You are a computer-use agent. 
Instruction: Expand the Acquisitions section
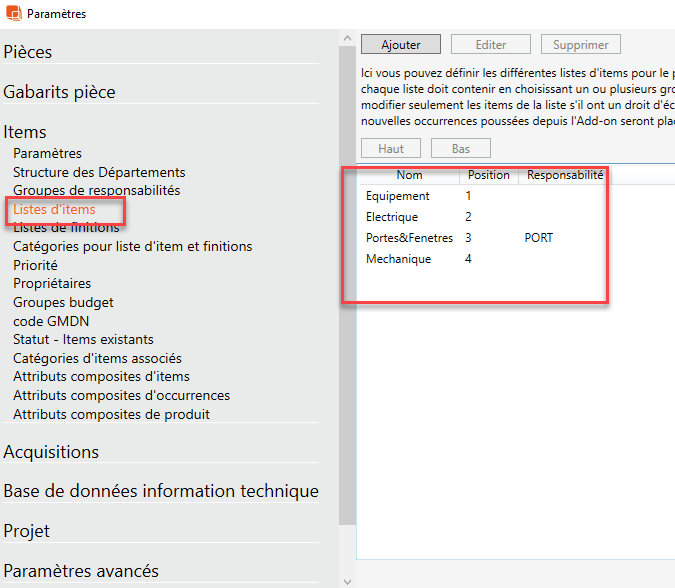tap(51, 452)
